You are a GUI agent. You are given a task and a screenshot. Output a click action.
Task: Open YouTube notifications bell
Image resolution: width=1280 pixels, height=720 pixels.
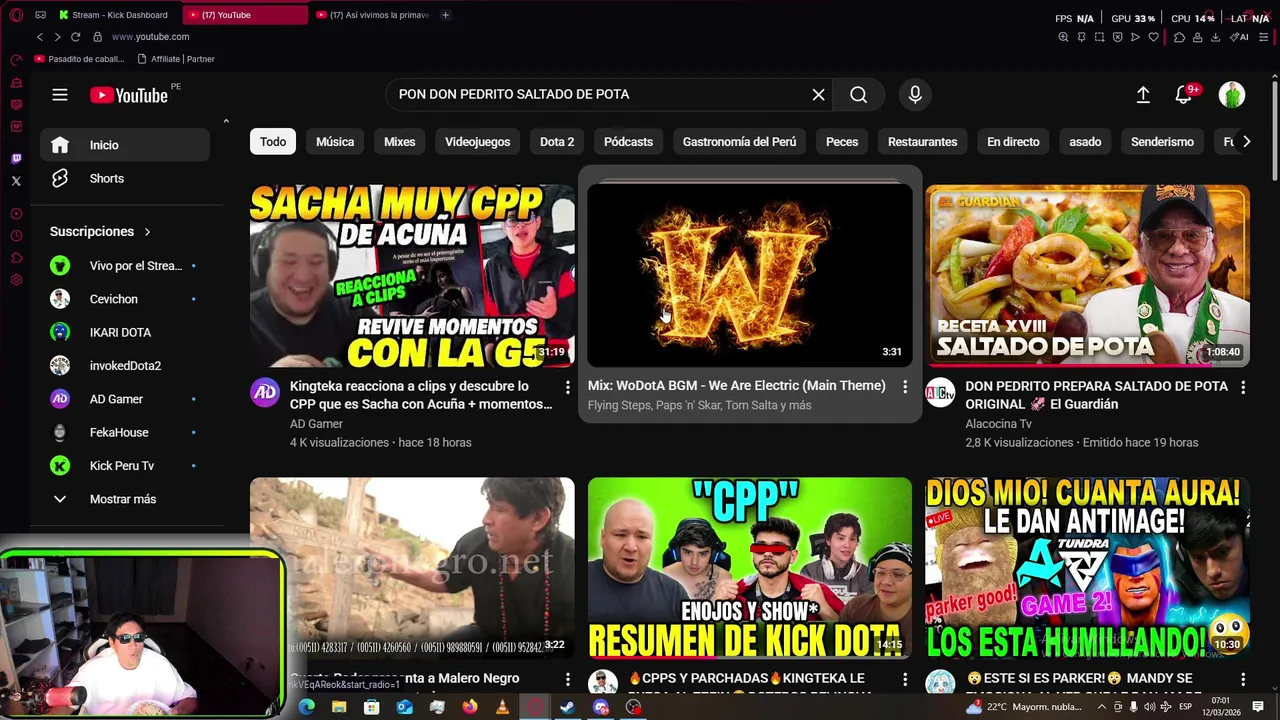pos(1184,94)
